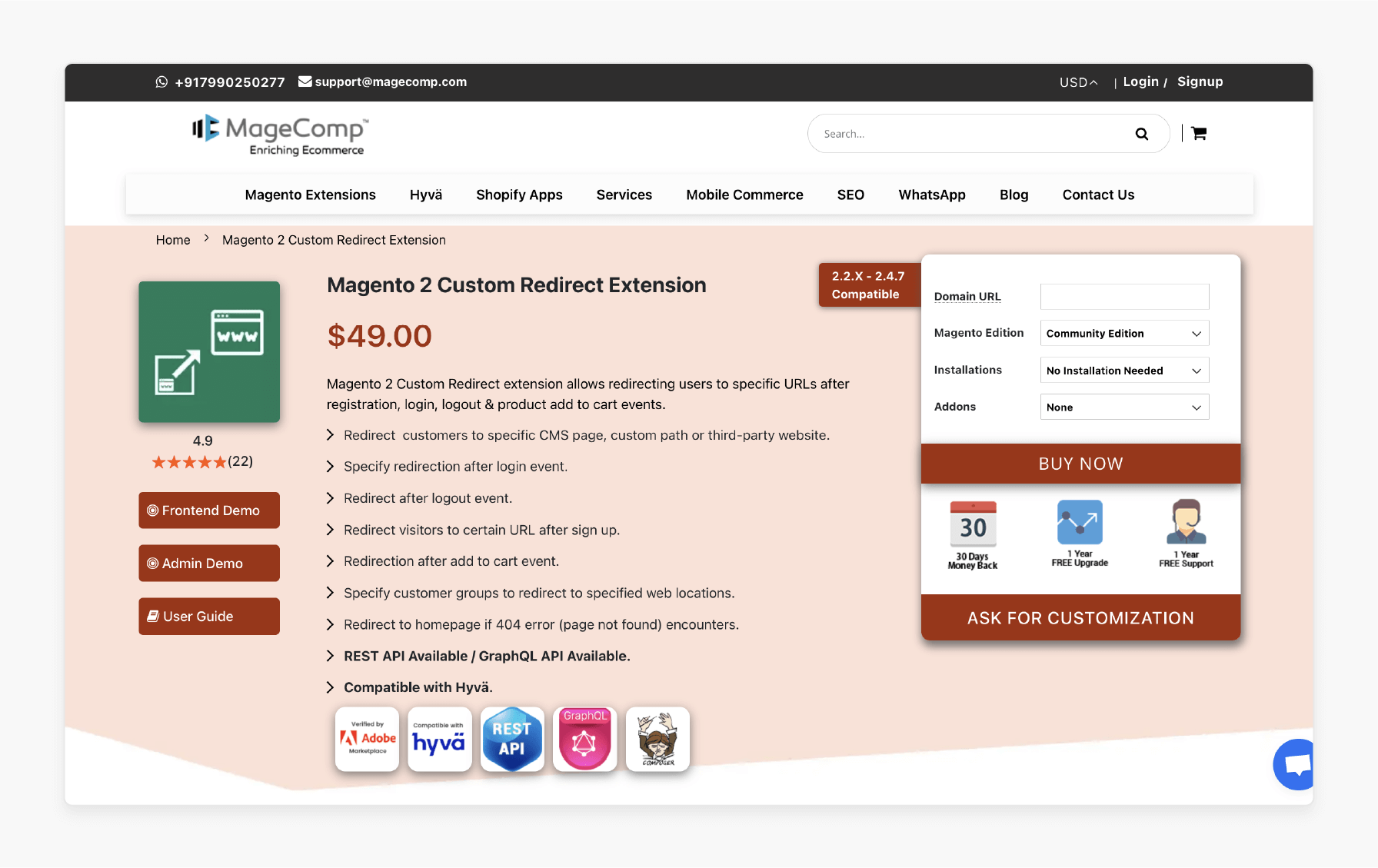Open Shopify Apps menu
1378x868 pixels.
click(x=519, y=195)
